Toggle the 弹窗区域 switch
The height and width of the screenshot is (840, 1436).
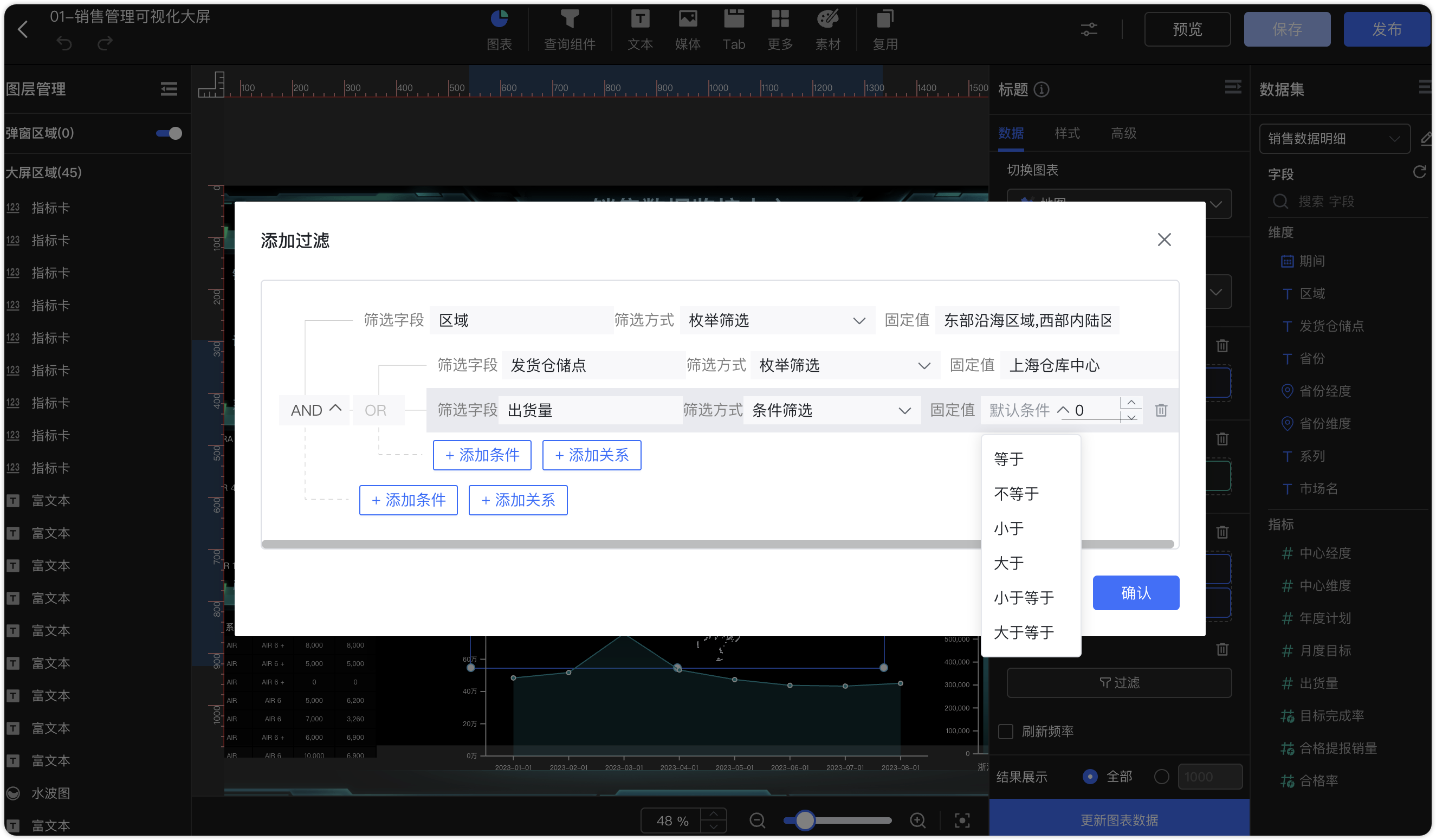tap(169, 133)
